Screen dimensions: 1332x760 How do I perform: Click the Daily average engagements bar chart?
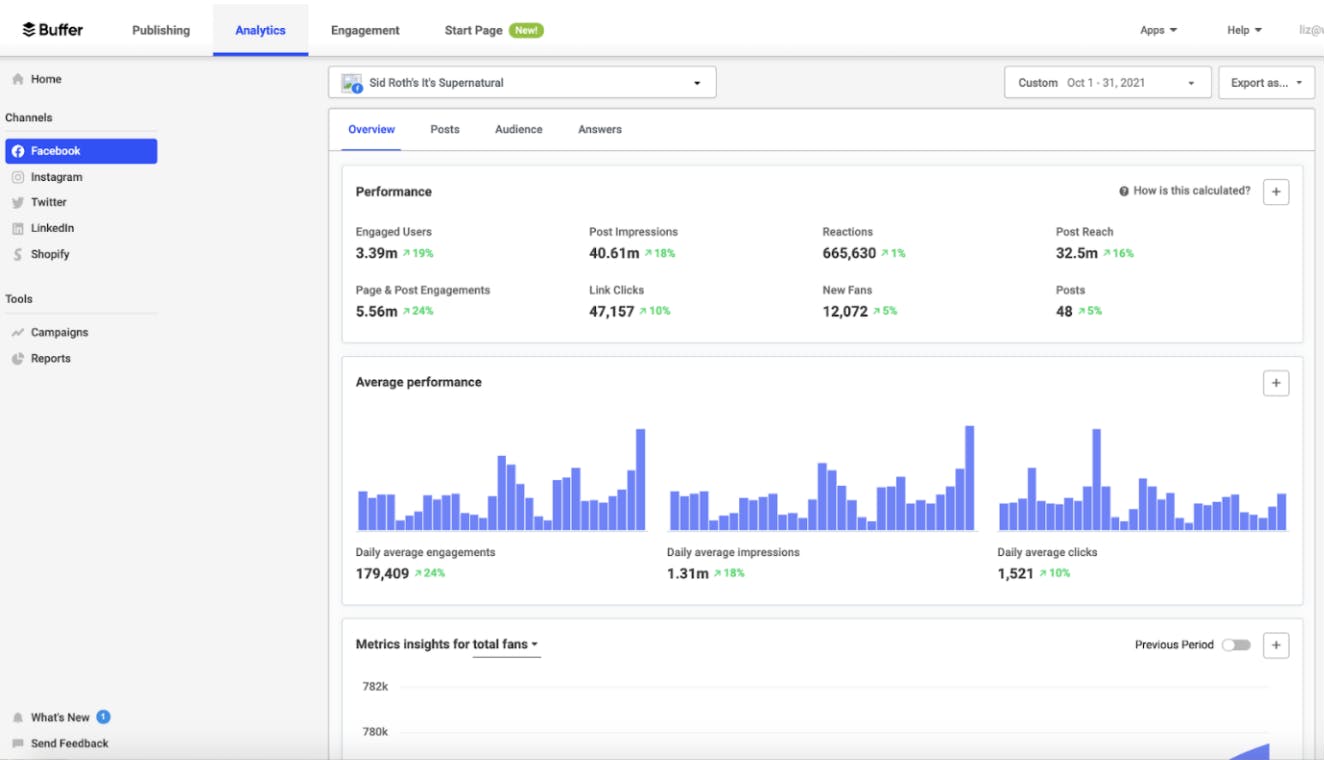(502, 480)
